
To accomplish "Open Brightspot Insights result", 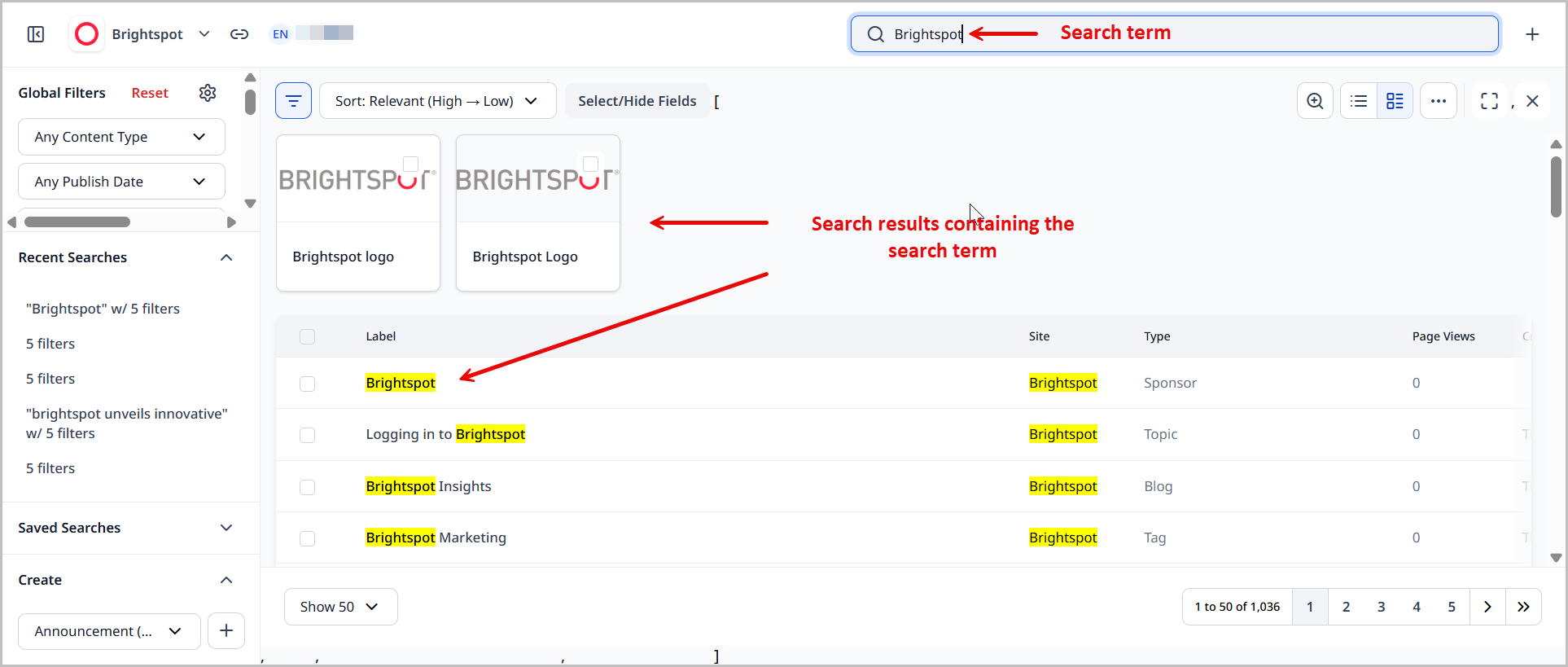I will pos(428,486).
